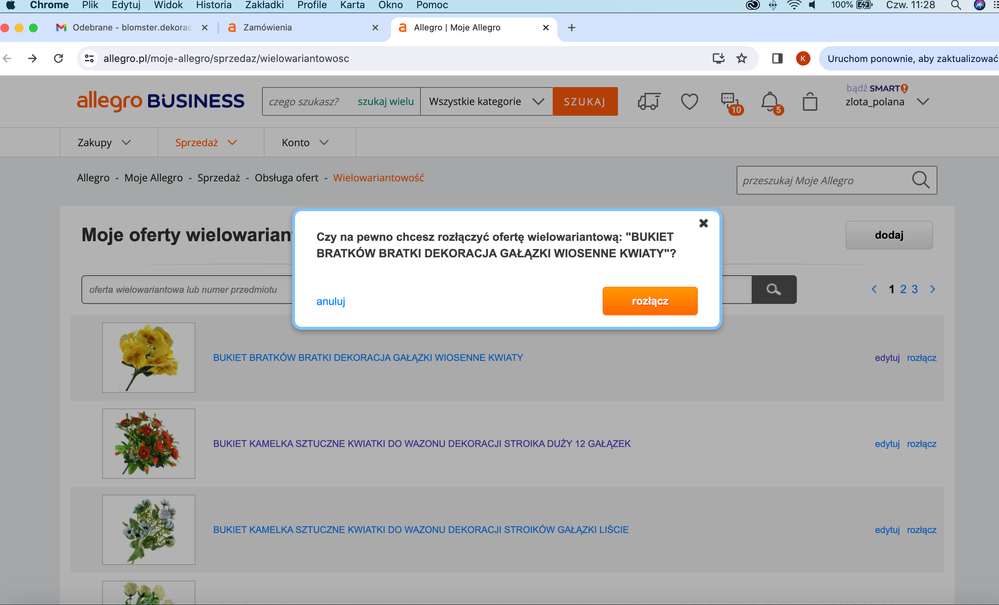Go to Obsługa ofert breadcrumb
This screenshot has height=605, width=999.
point(287,178)
